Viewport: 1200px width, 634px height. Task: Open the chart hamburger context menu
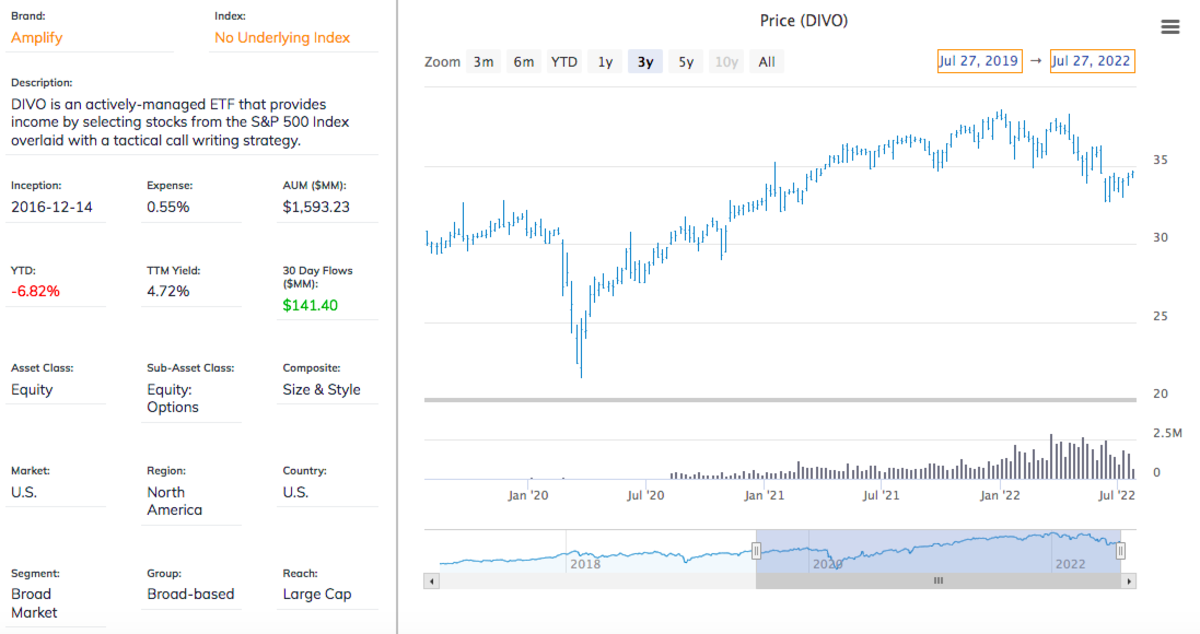pos(1170,27)
